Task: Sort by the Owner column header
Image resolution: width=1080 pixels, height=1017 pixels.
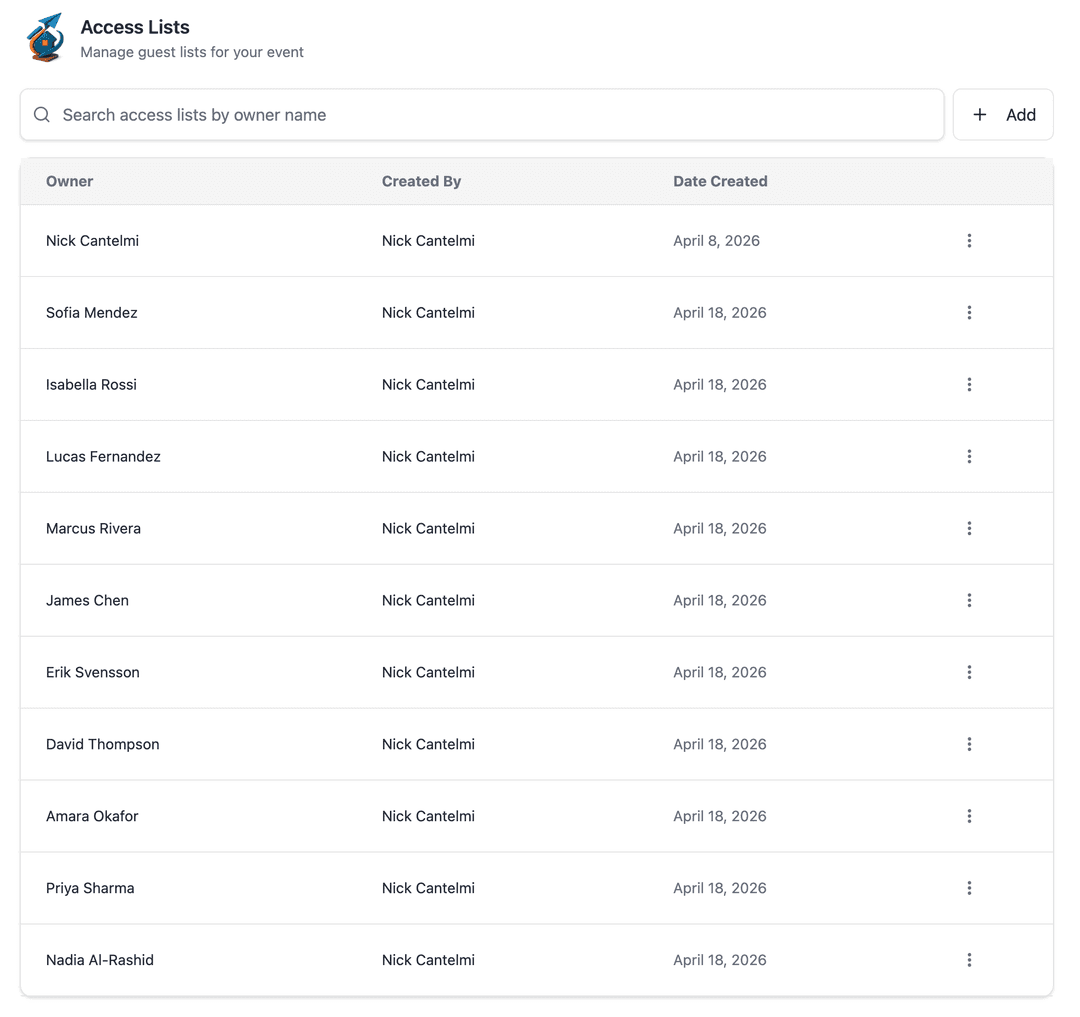Action: [x=69, y=181]
